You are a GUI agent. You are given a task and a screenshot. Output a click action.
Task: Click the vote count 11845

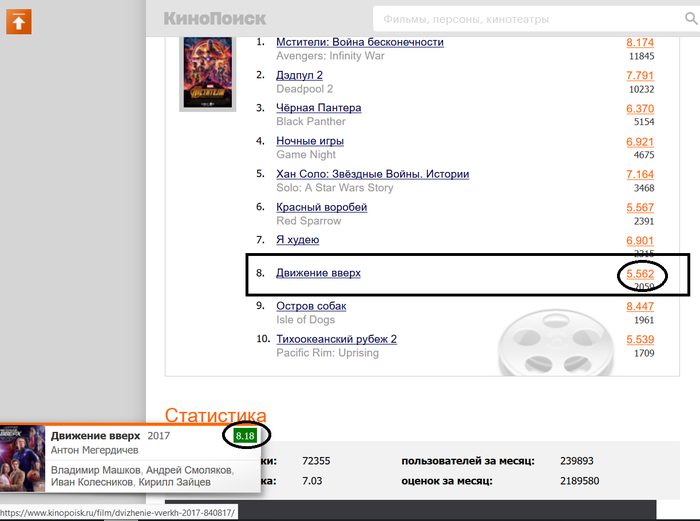click(642, 56)
